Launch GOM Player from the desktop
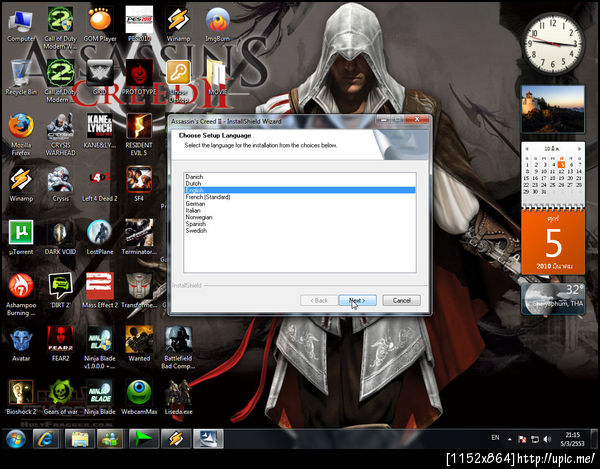This screenshot has width=600, height=469. (x=100, y=25)
